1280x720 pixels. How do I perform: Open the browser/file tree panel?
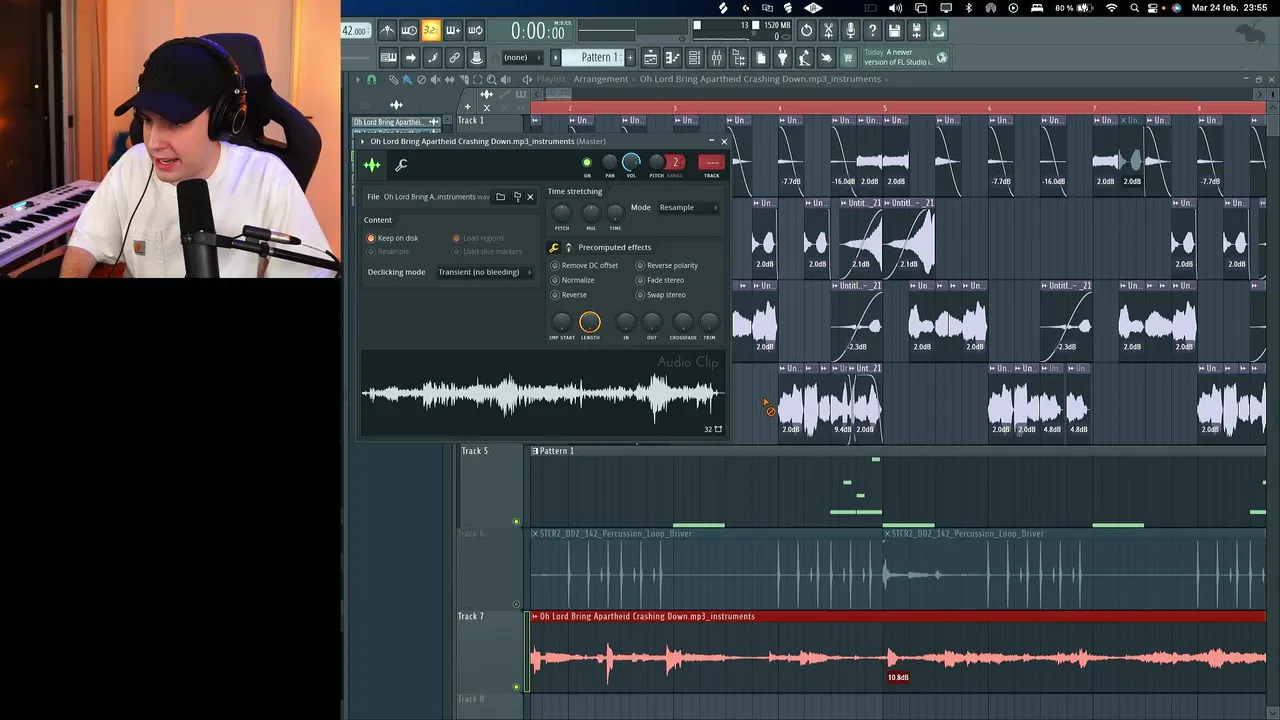(738, 57)
